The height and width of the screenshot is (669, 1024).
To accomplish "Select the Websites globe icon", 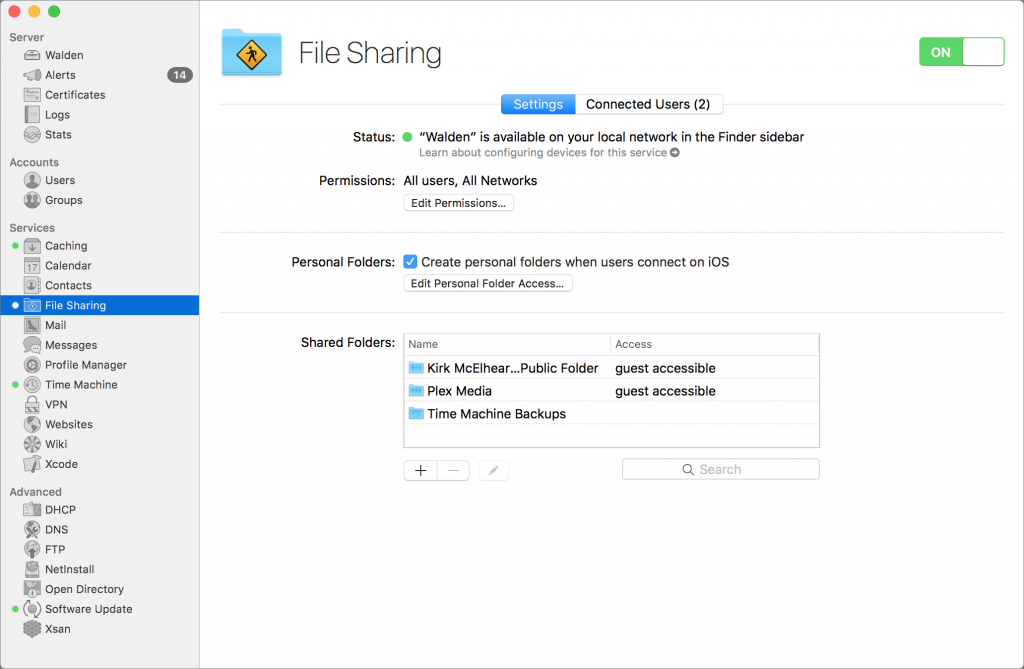I will pos(32,424).
